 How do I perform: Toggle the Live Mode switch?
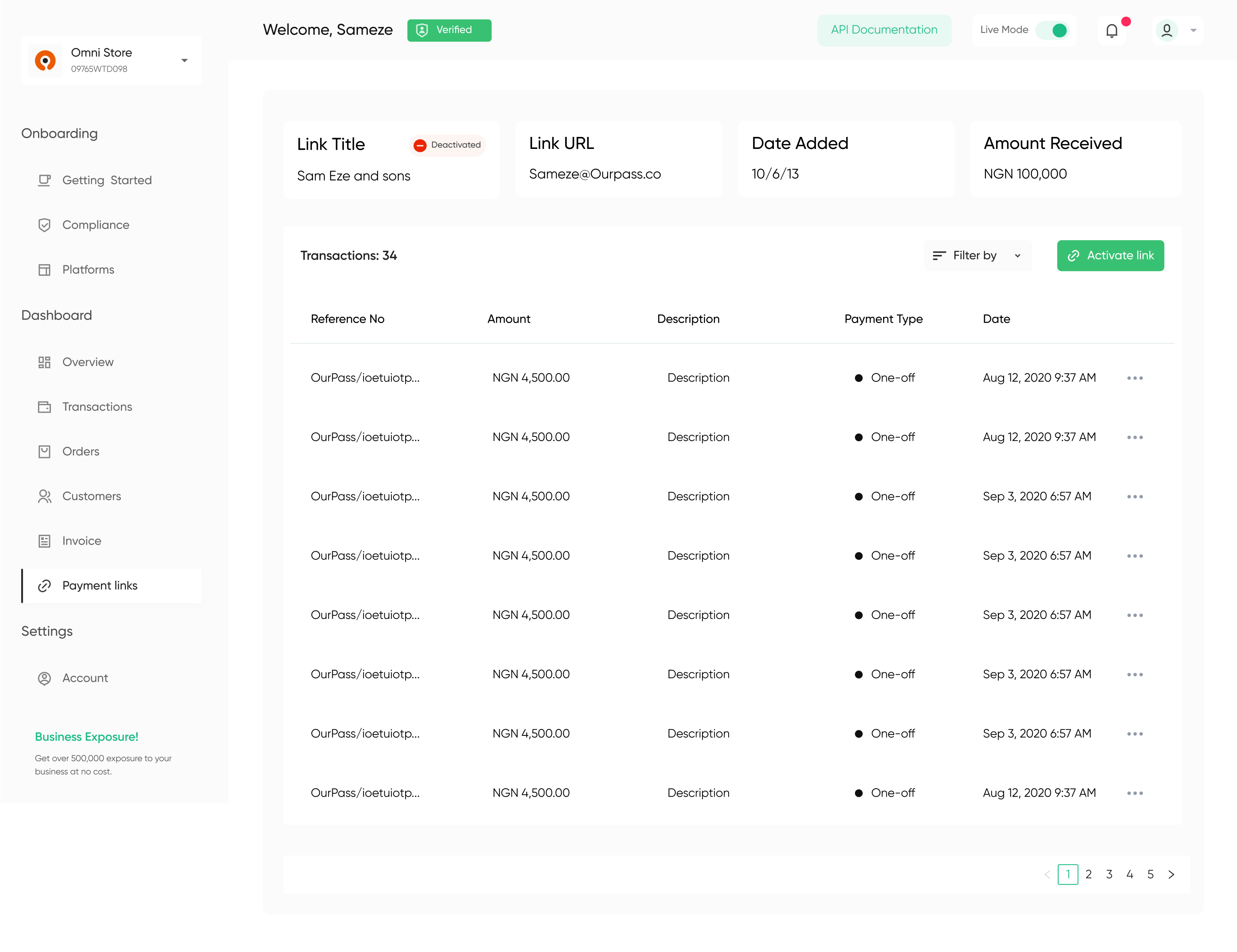pyautogui.click(x=1052, y=30)
